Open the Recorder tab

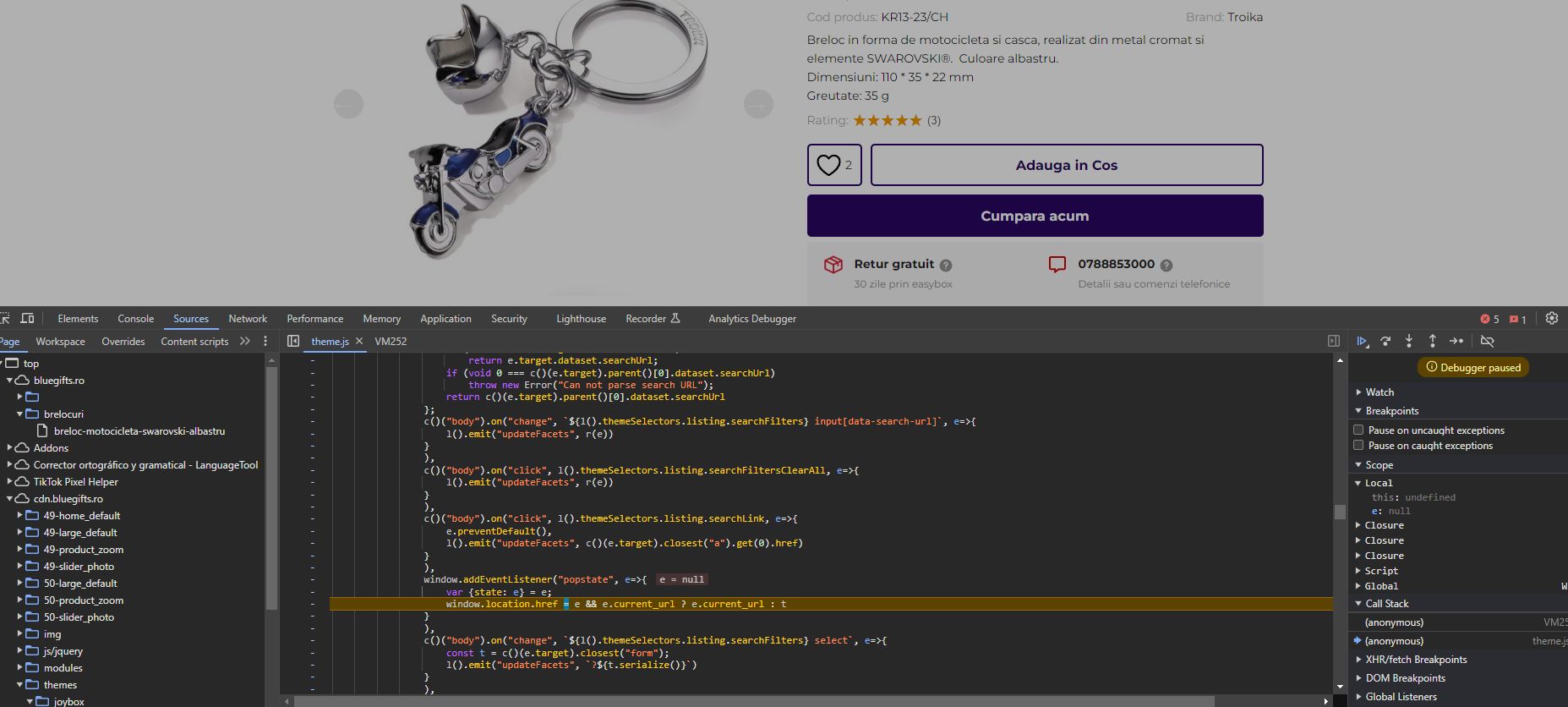(x=653, y=319)
